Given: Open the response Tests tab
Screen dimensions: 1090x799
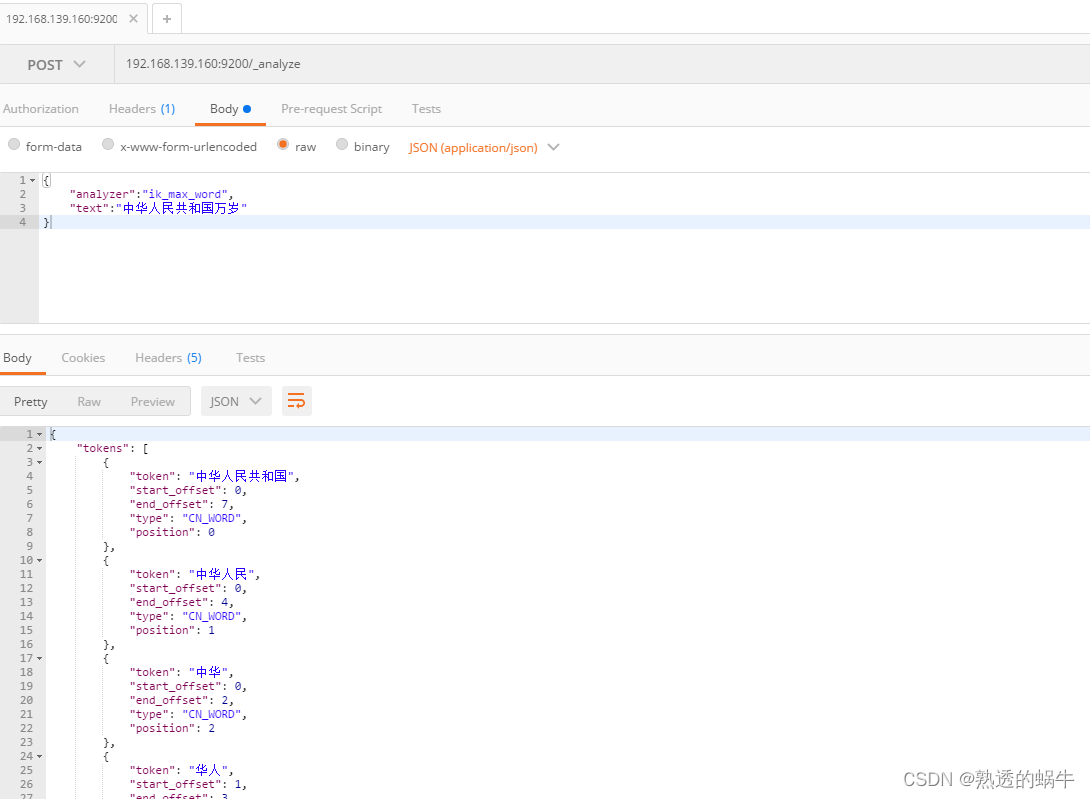Looking at the screenshot, I should tap(250, 357).
